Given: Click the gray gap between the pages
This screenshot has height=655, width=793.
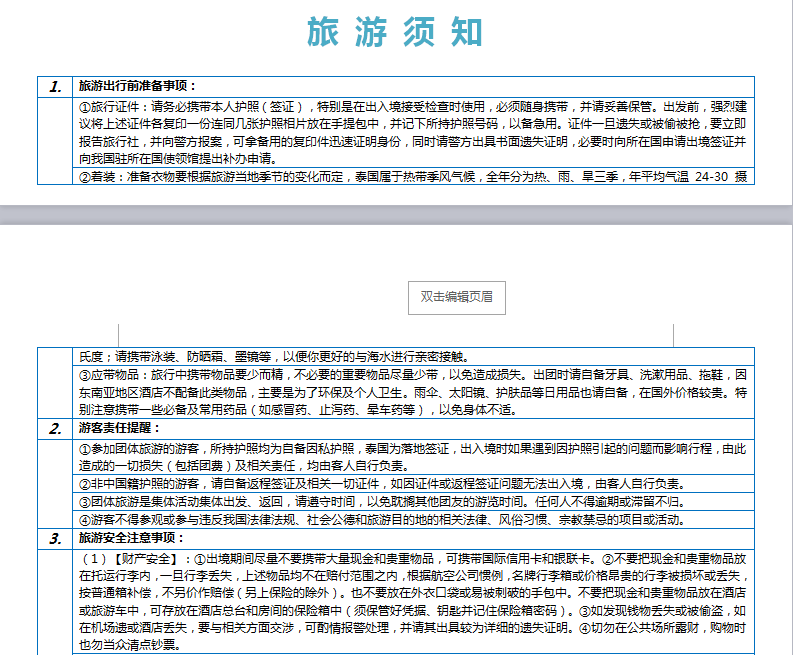Looking at the screenshot, I should click(x=396, y=214).
